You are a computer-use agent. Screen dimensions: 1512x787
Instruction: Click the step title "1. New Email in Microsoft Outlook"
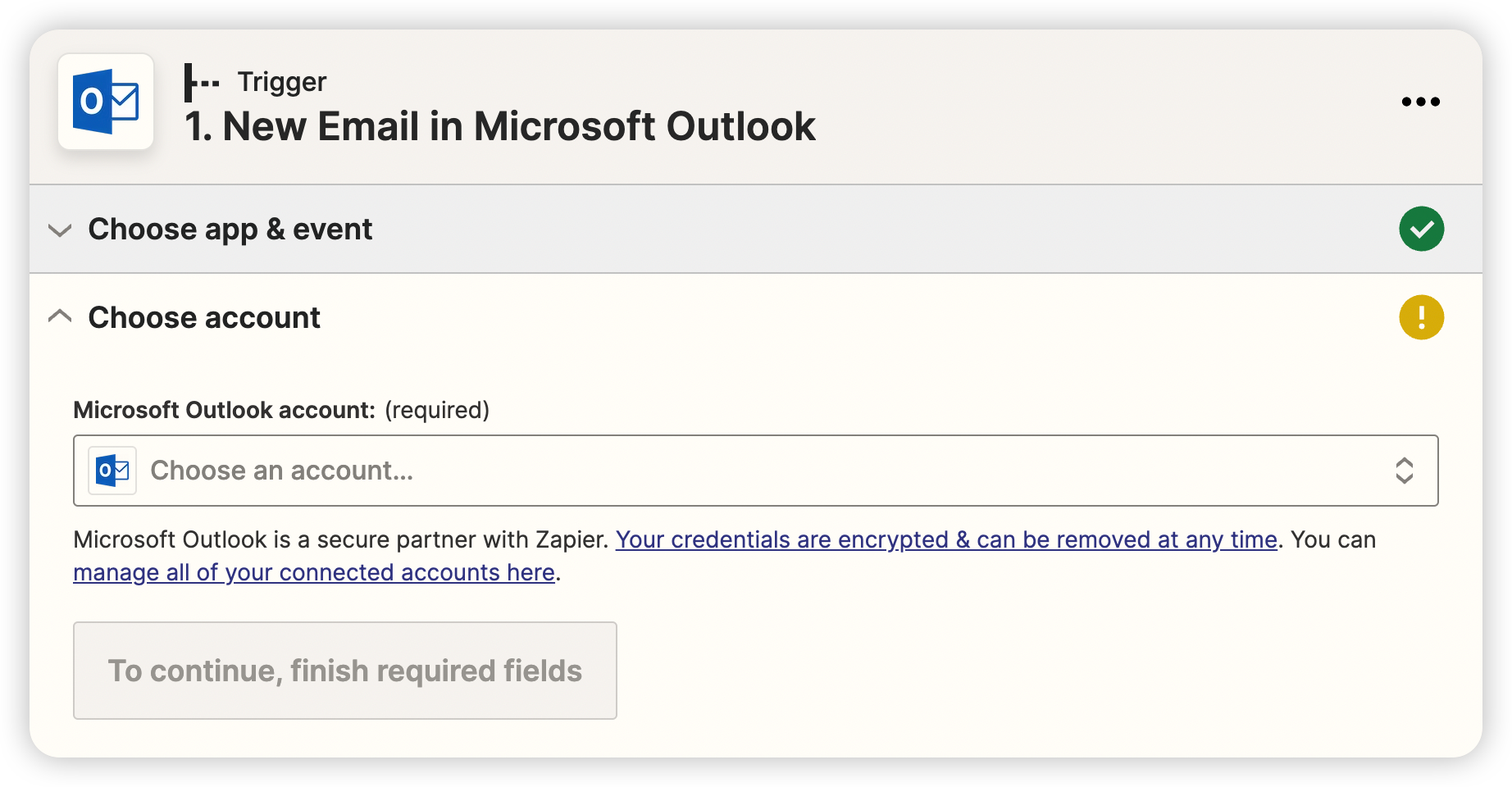click(x=500, y=127)
